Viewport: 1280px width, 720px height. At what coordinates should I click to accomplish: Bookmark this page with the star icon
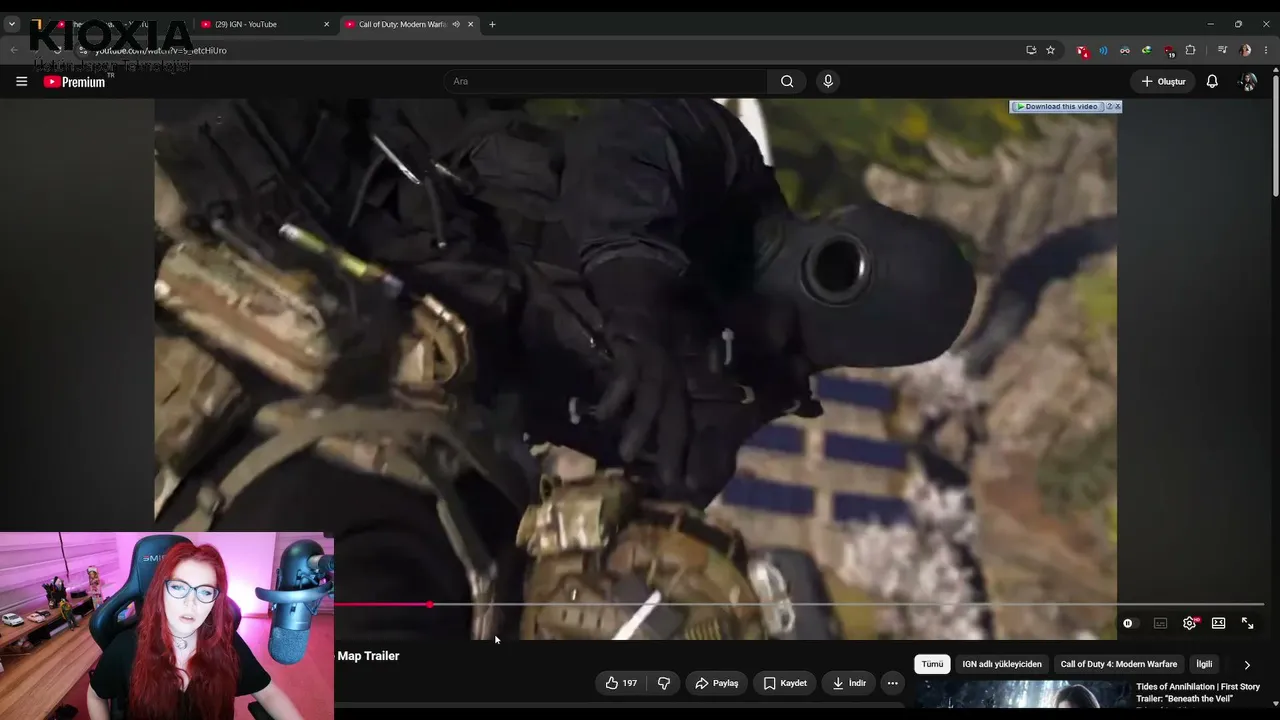tap(1050, 50)
